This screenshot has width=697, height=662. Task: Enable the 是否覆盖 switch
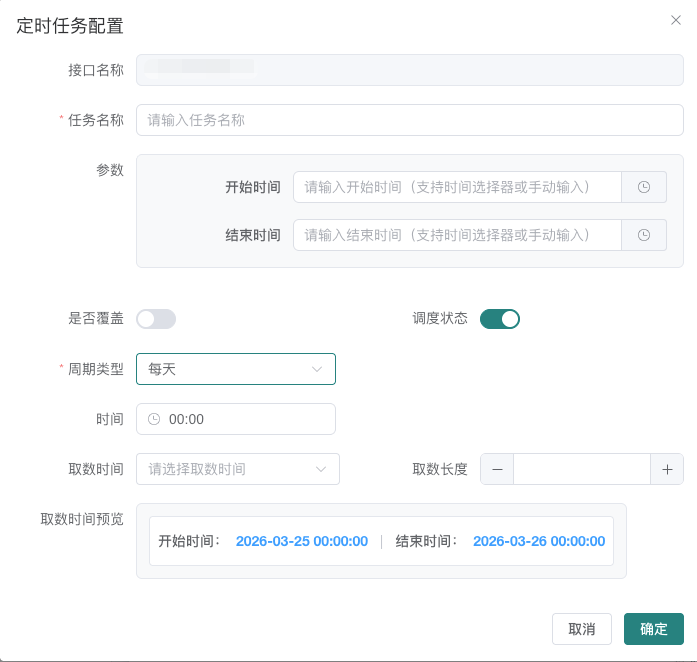156,319
